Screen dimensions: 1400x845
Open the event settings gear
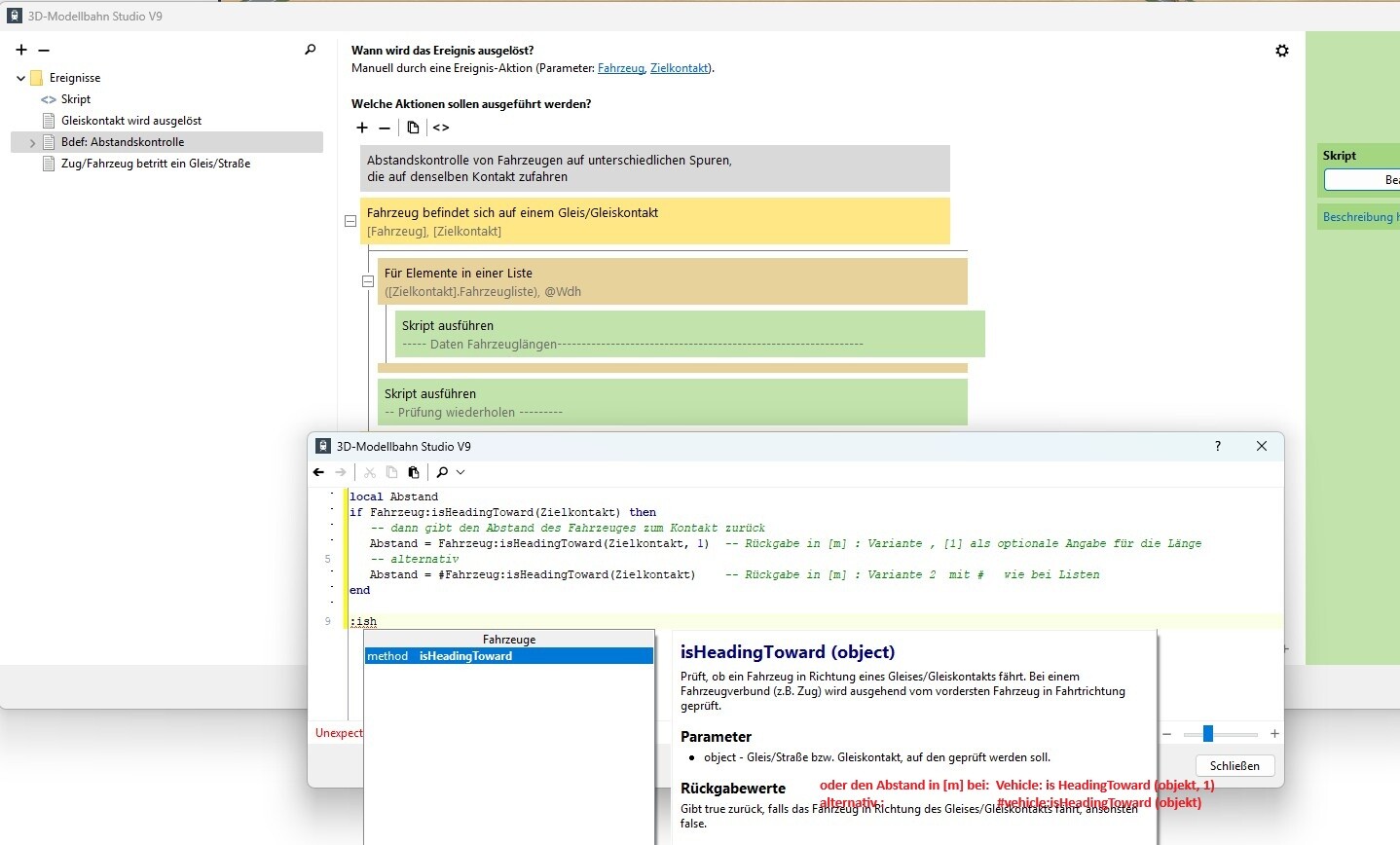click(x=1282, y=51)
